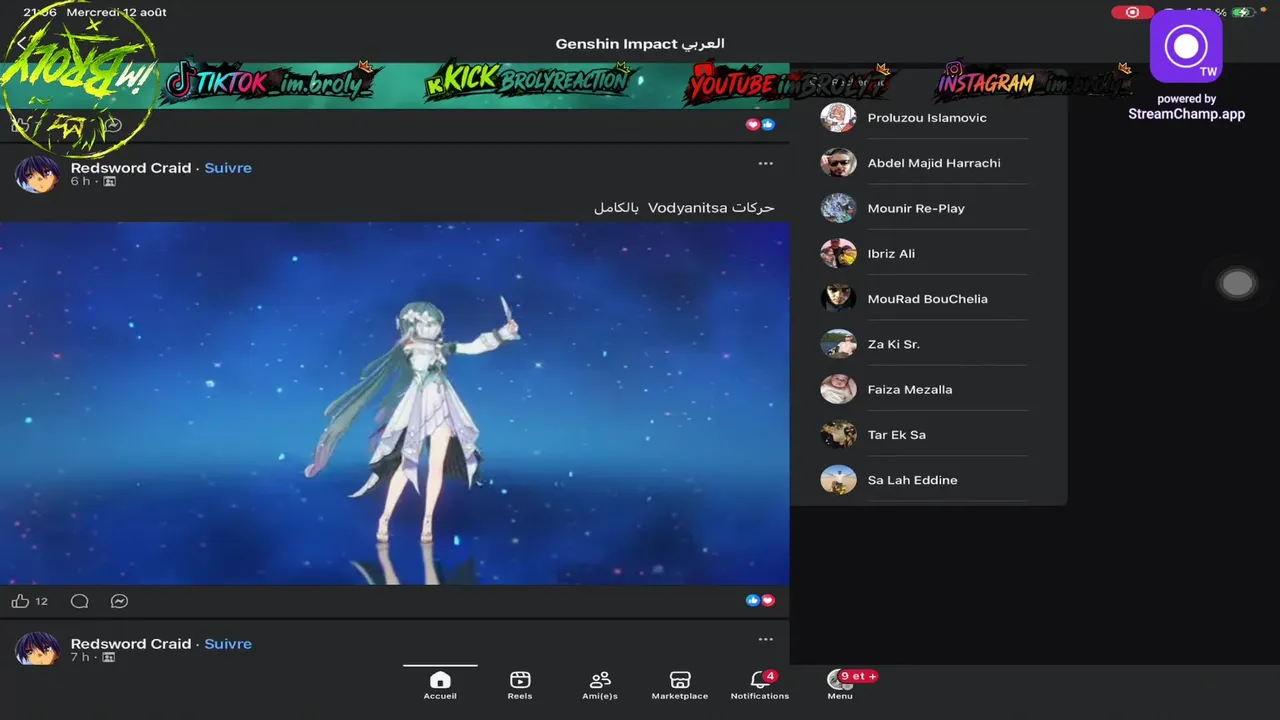Click Mounir Re-Play avatar
Screen dimensions: 1280x720
[x=838, y=208]
